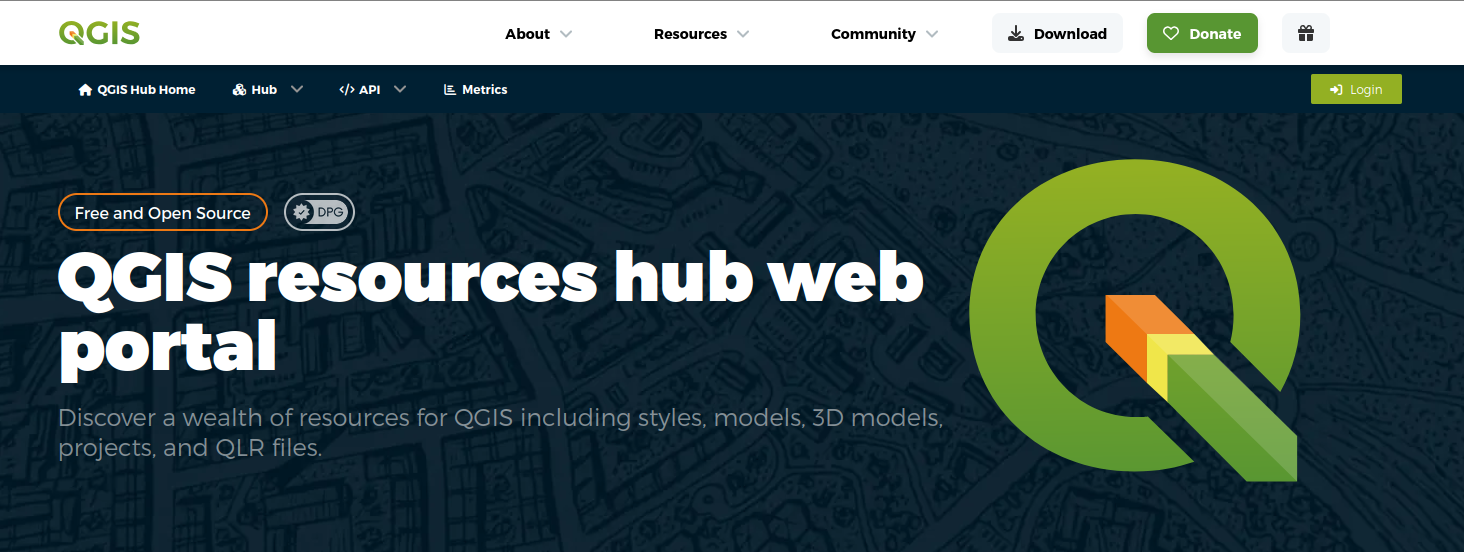Image resolution: width=1464 pixels, height=552 pixels.
Task: Click the house icon in hub navbar
Action: (85, 90)
